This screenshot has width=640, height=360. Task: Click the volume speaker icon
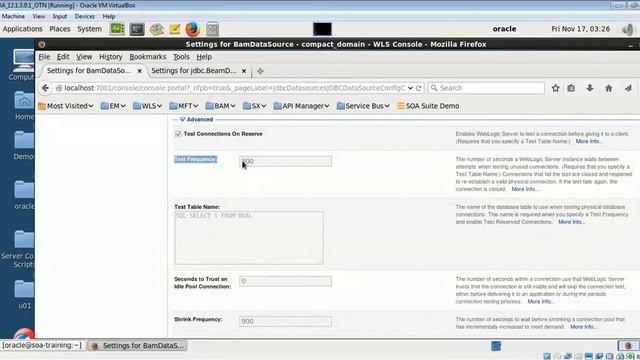click(628, 29)
